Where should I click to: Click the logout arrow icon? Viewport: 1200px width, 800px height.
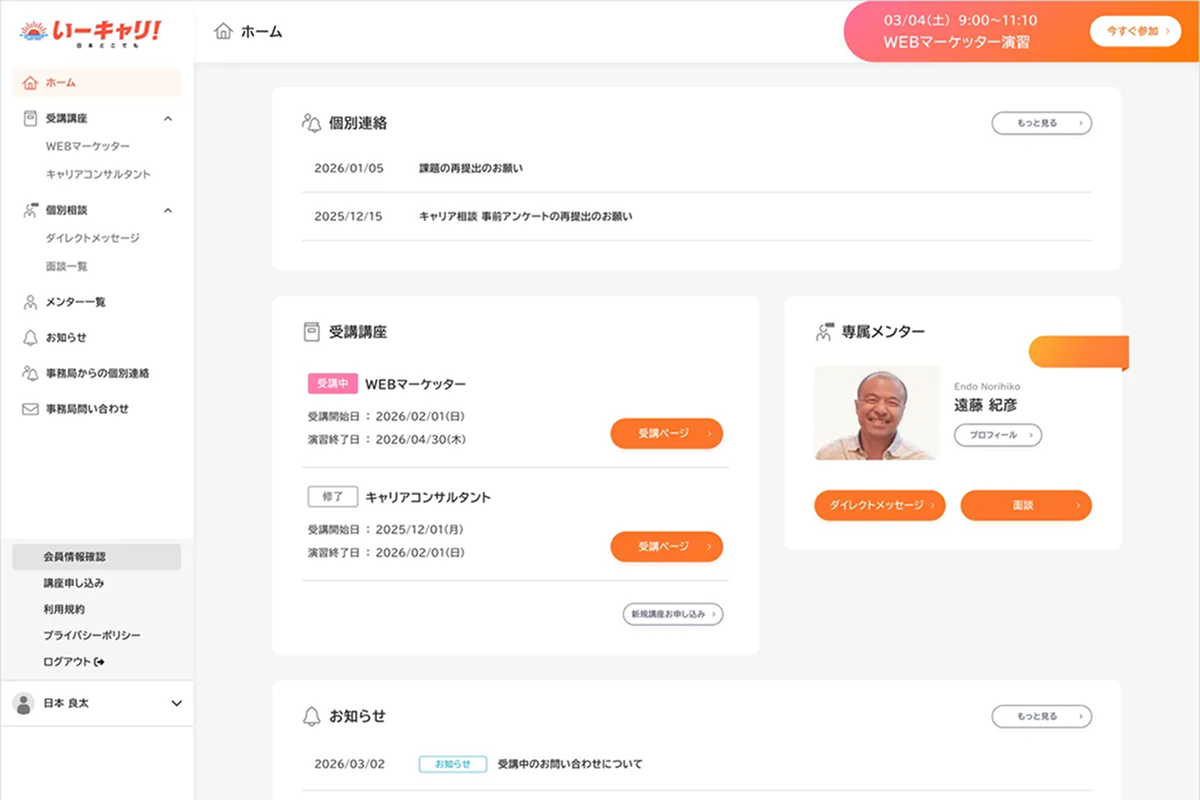pyautogui.click(x=100, y=662)
